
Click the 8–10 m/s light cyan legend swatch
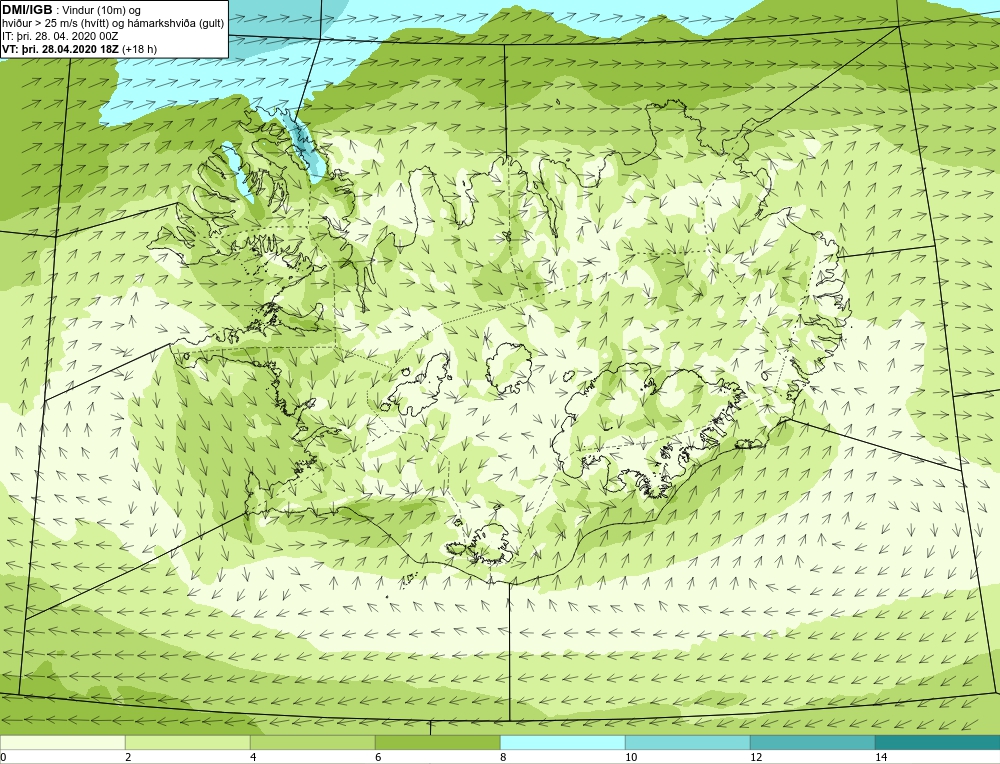click(562, 742)
